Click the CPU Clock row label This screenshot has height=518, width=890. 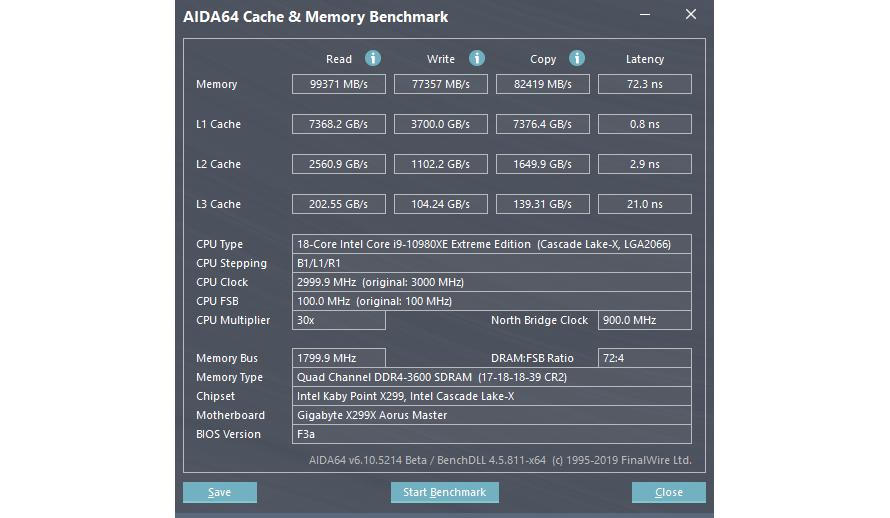click(222, 282)
